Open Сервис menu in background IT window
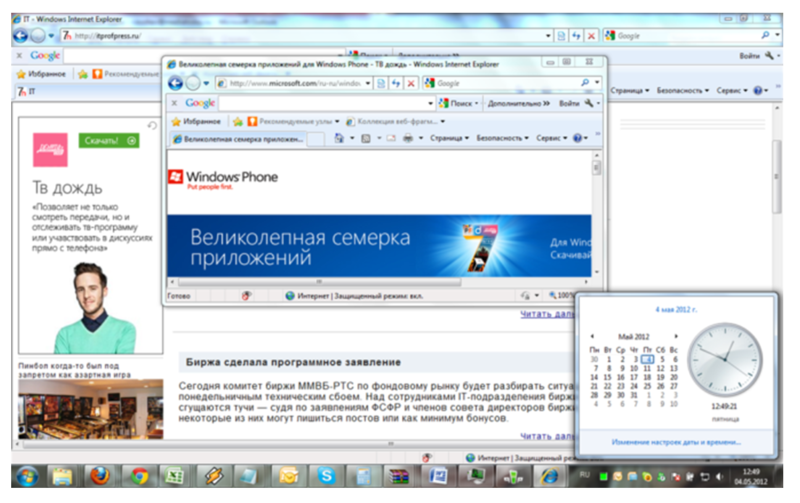The width and height of the screenshot is (800, 503). [x=732, y=90]
